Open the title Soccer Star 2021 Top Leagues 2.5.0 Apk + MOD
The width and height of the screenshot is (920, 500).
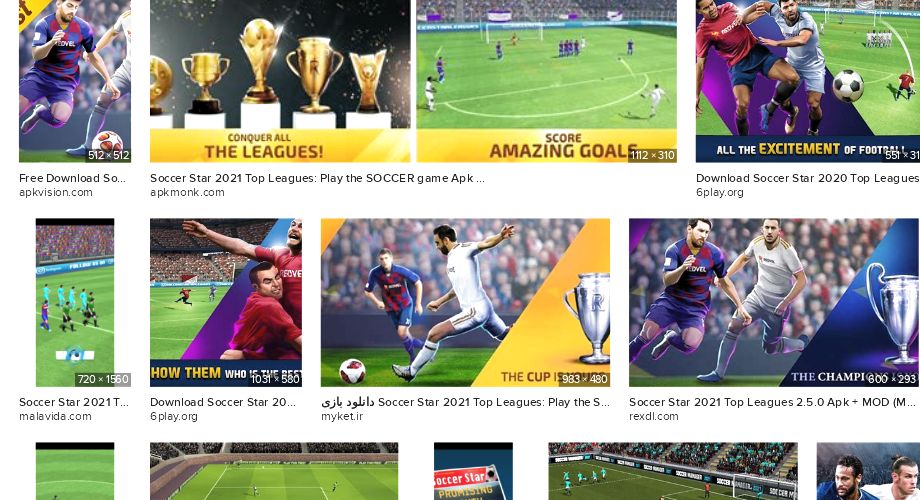tap(772, 402)
